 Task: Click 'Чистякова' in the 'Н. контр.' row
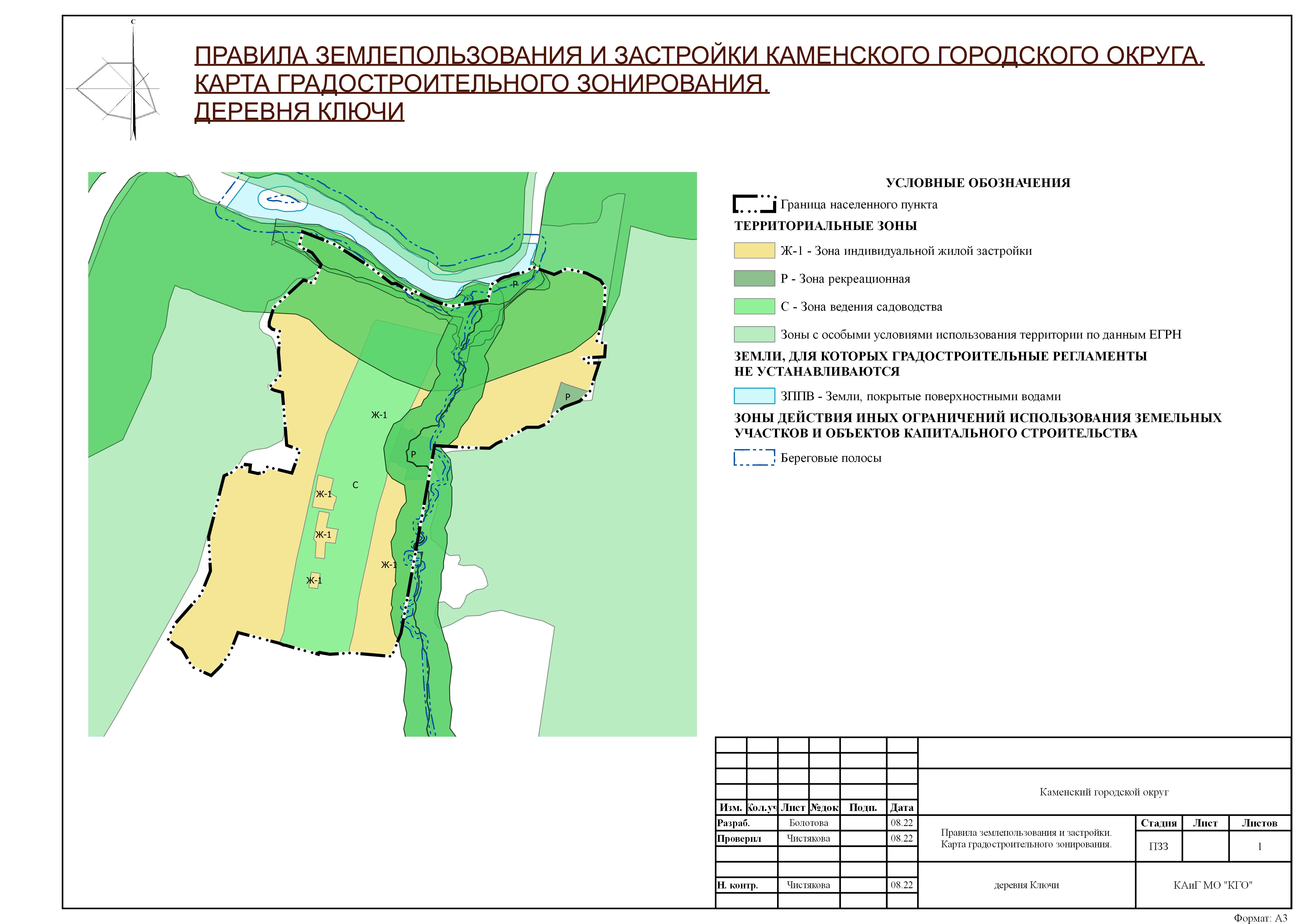coord(808,885)
